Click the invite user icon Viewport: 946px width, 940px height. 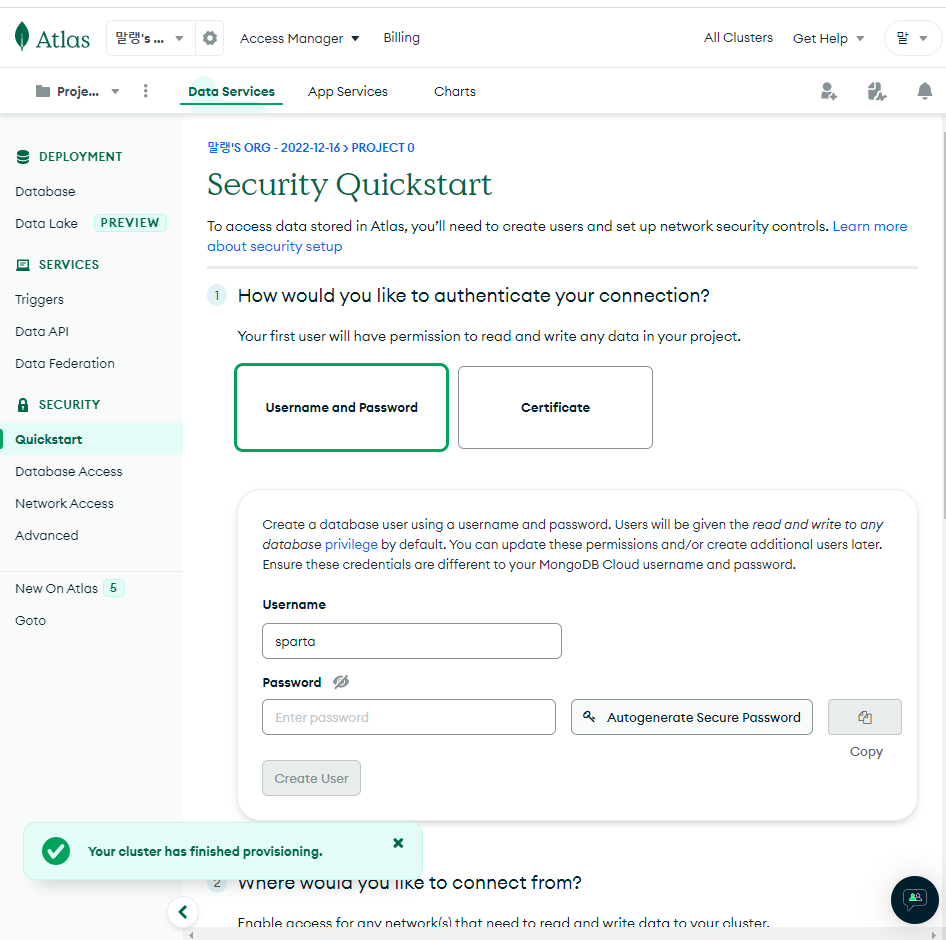[828, 92]
